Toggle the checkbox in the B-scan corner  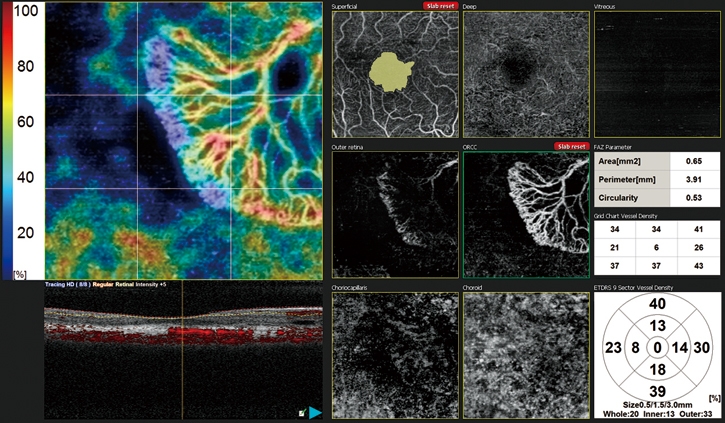(300, 412)
